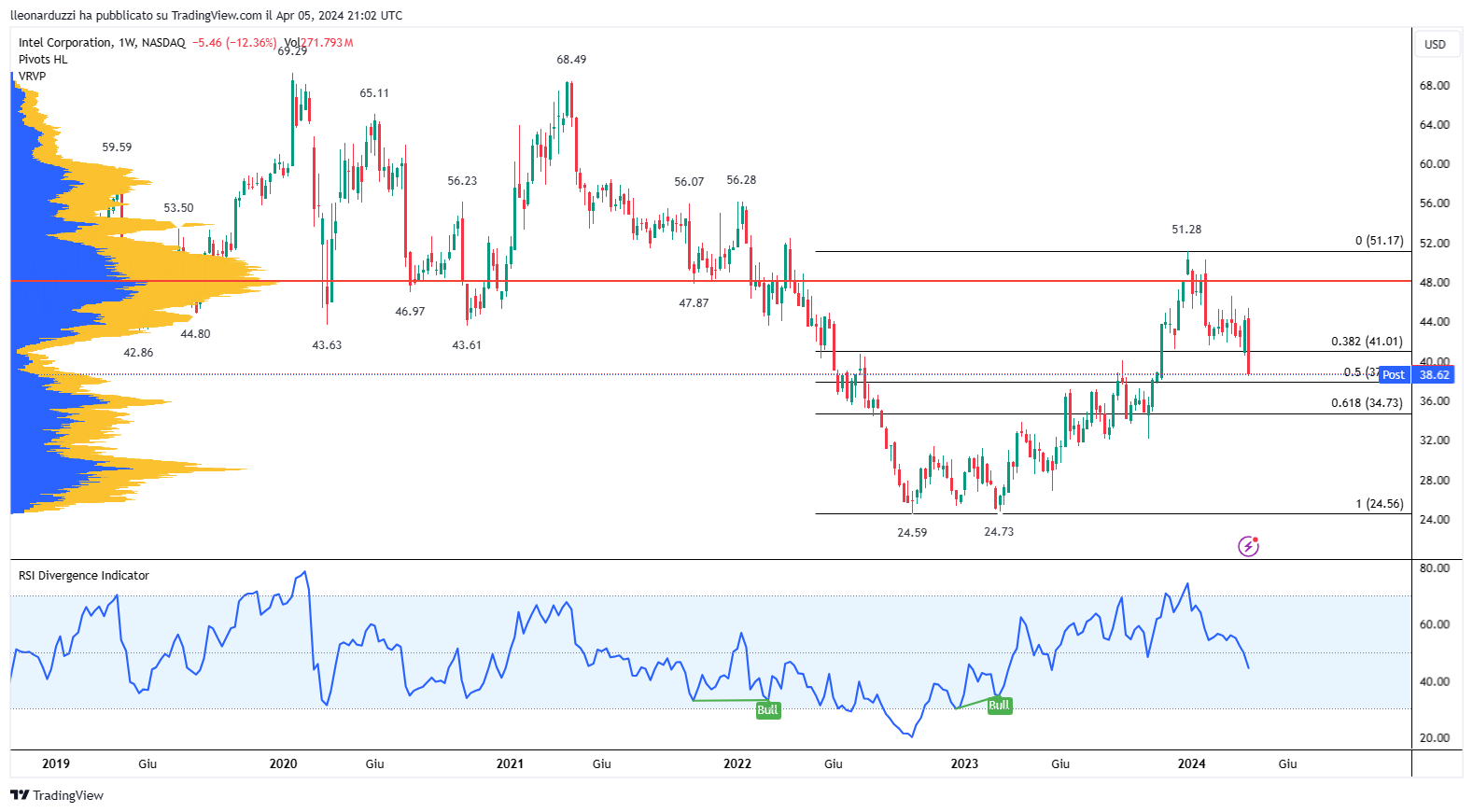Click the 80.00 RSI scale value

coord(1434,567)
